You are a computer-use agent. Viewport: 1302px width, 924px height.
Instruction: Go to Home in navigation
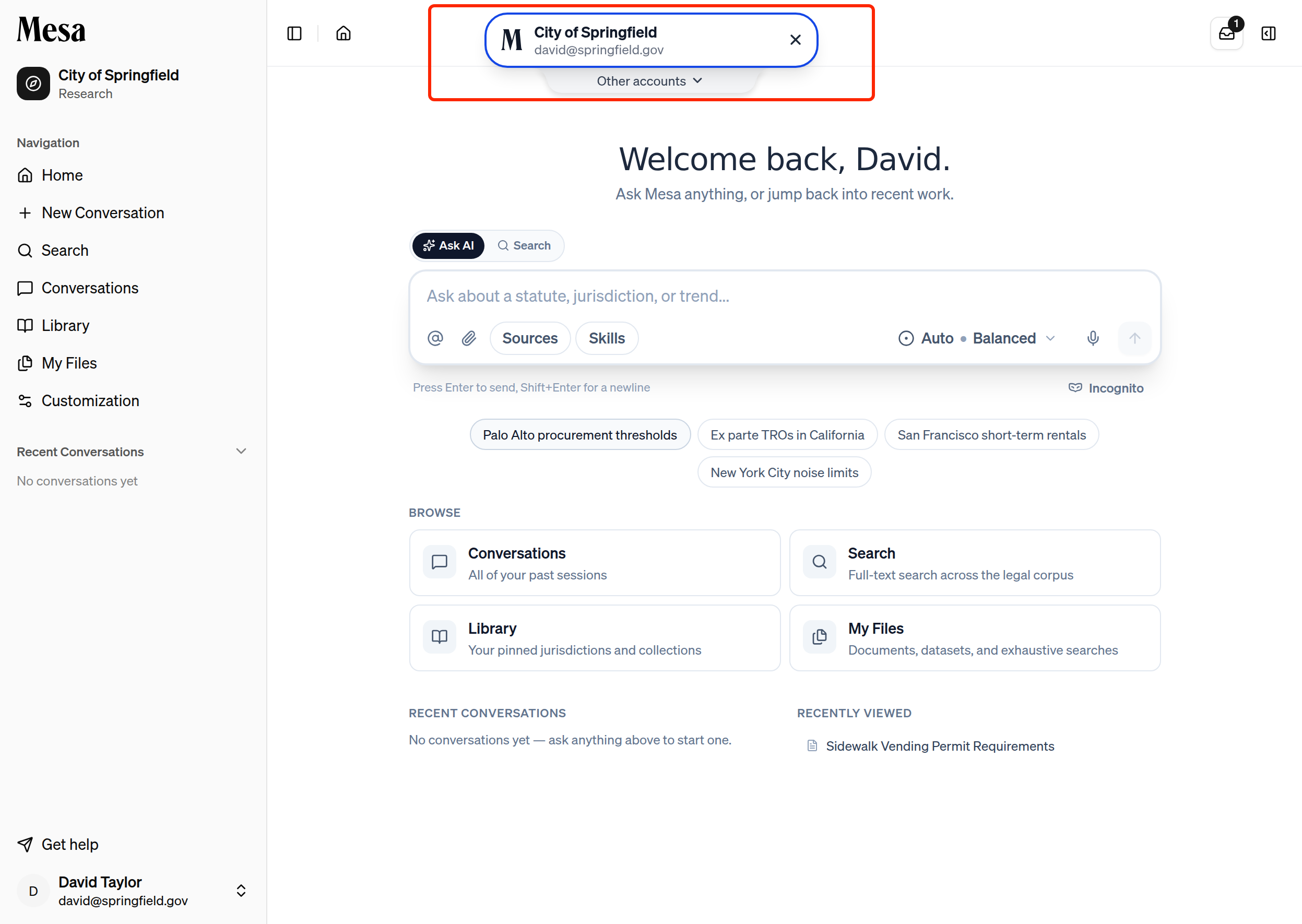coord(133,175)
